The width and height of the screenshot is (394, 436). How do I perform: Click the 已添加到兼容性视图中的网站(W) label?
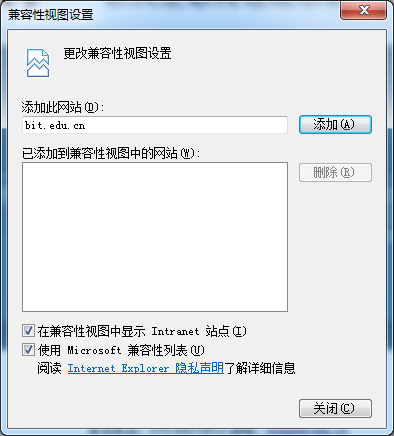(111, 153)
